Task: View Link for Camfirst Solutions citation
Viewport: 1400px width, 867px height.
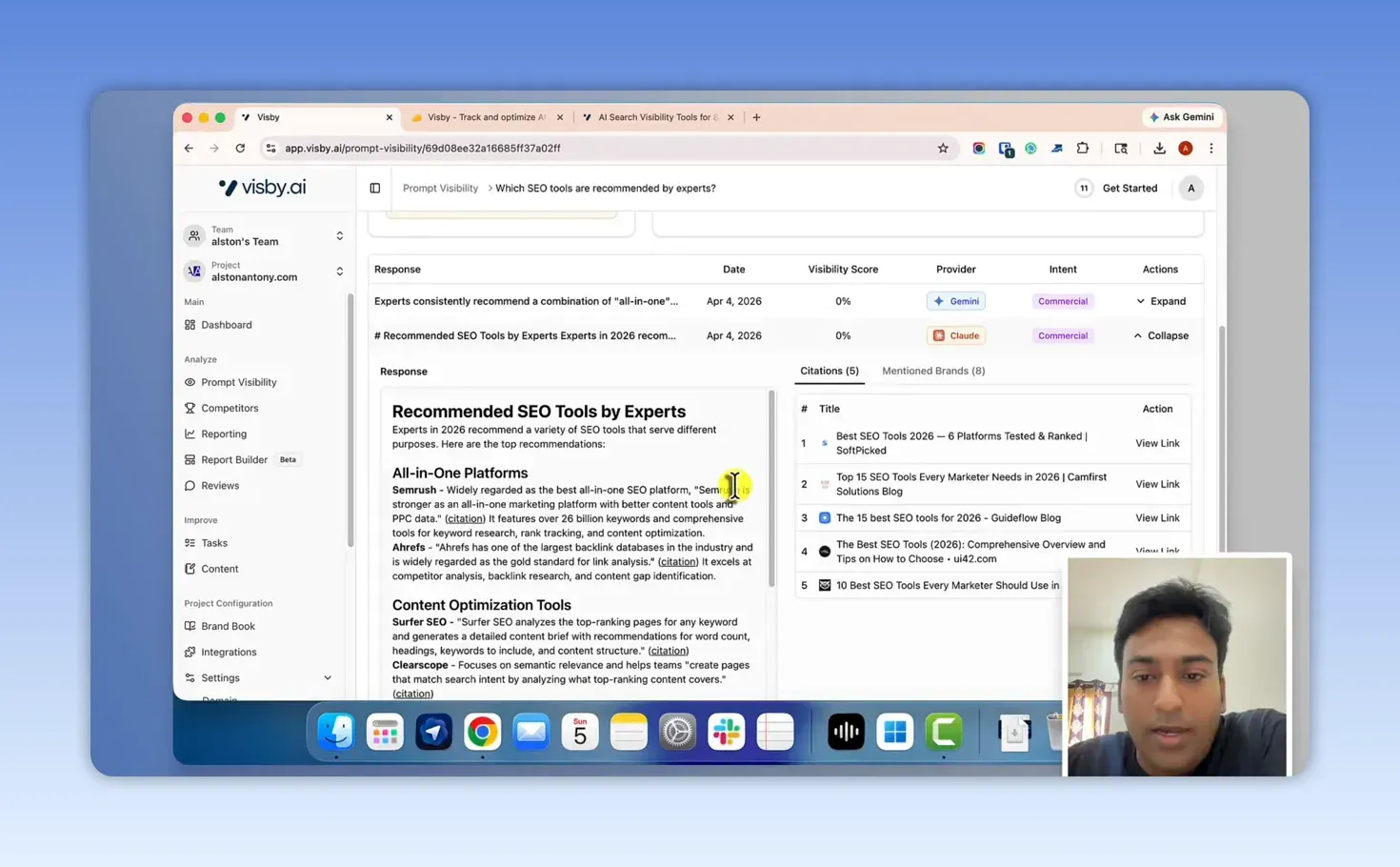Action: click(1157, 484)
